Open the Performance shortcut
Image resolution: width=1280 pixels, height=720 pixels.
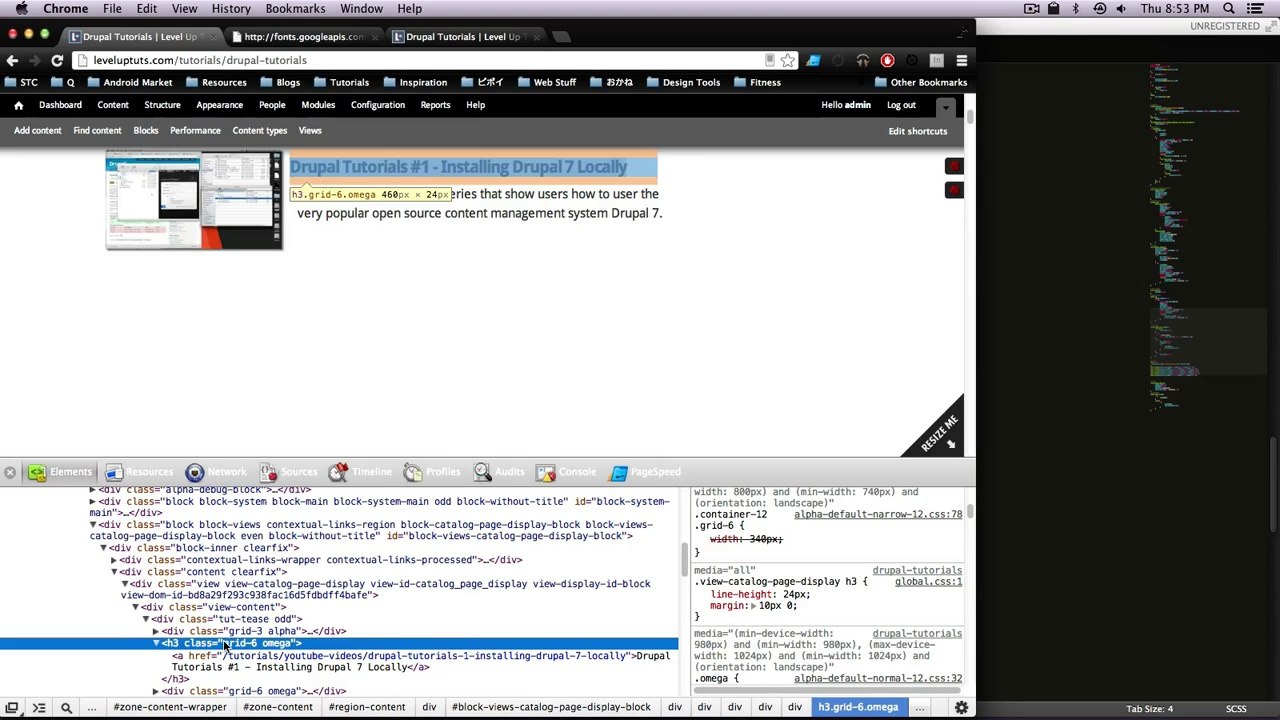point(195,130)
